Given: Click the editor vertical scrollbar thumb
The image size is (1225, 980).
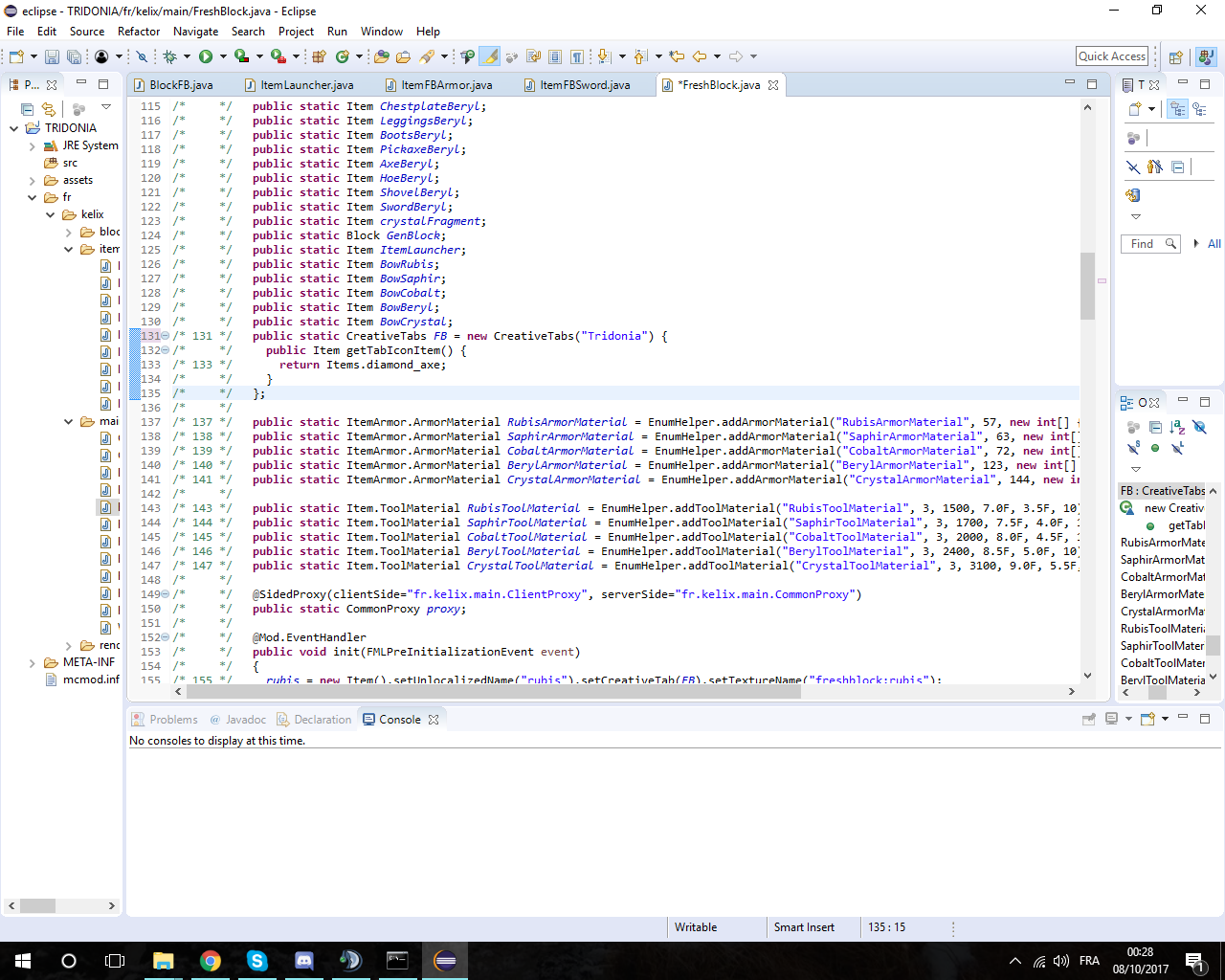Looking at the screenshot, I should pos(1087,285).
